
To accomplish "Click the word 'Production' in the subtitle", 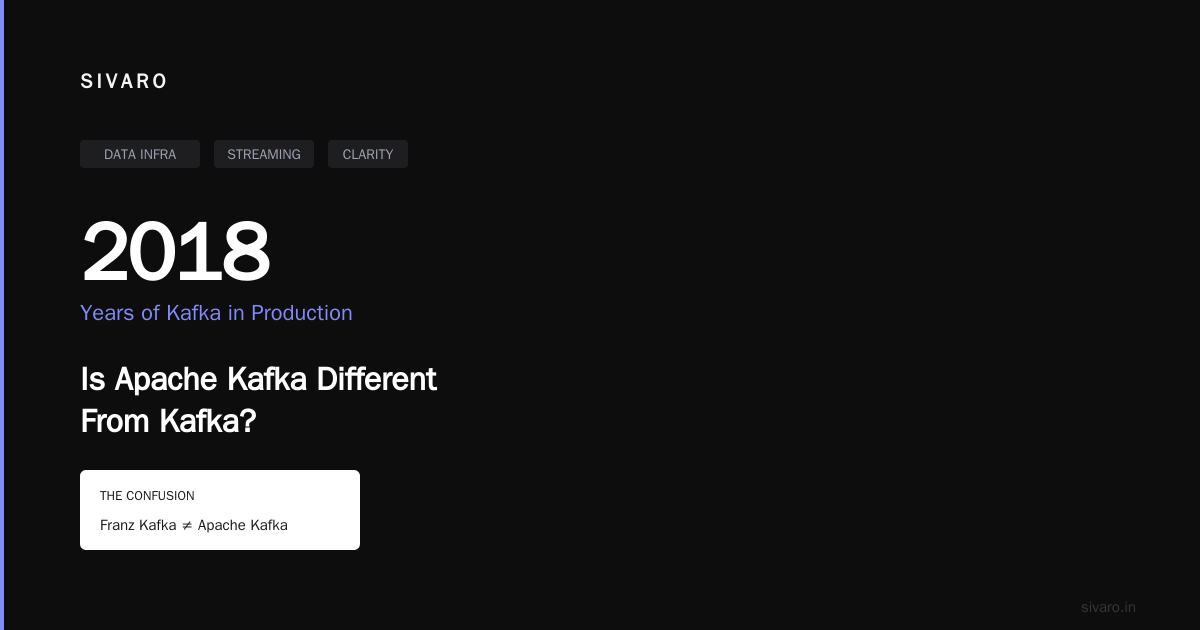I will coord(302,313).
